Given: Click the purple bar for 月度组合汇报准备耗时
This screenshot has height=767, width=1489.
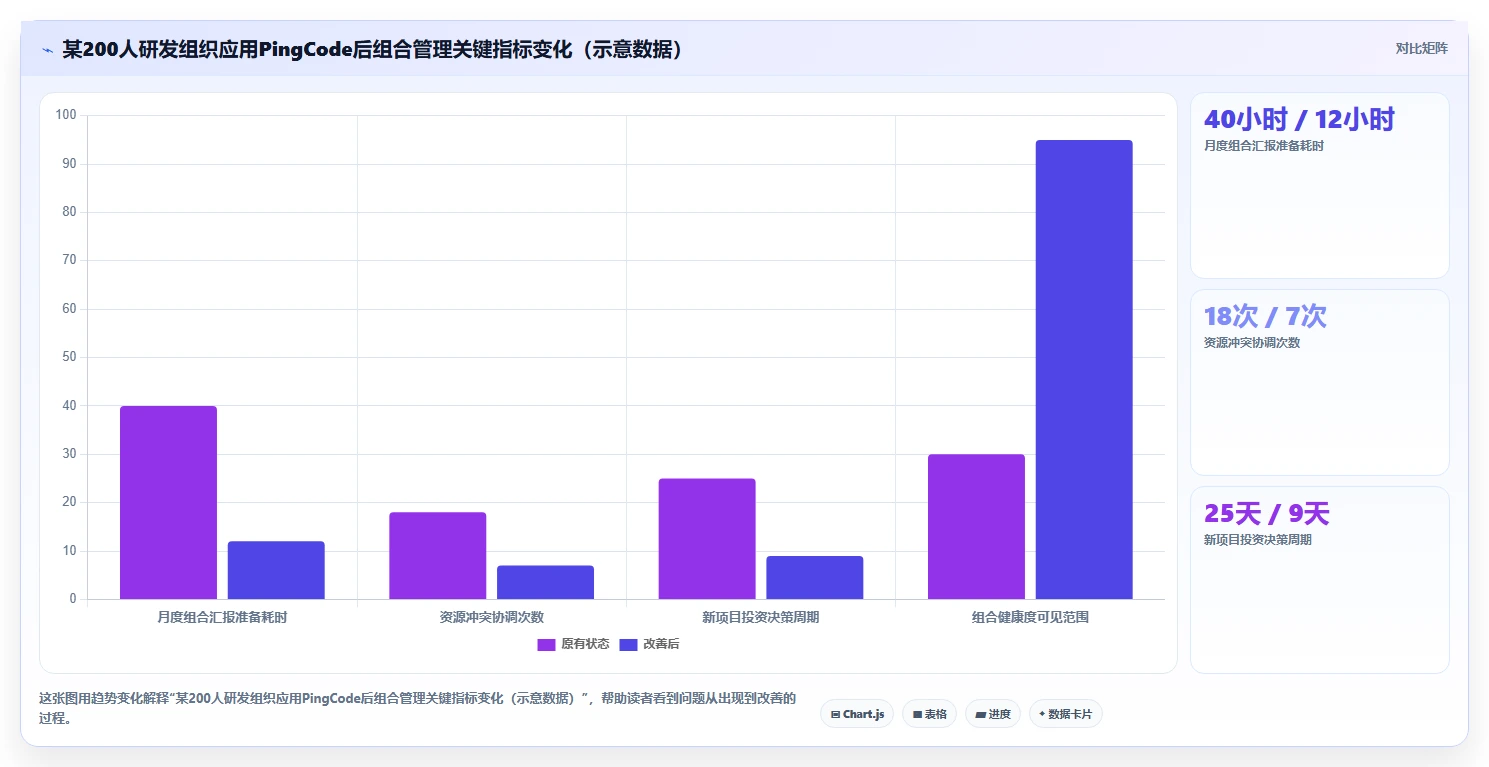Looking at the screenshot, I should [x=168, y=502].
